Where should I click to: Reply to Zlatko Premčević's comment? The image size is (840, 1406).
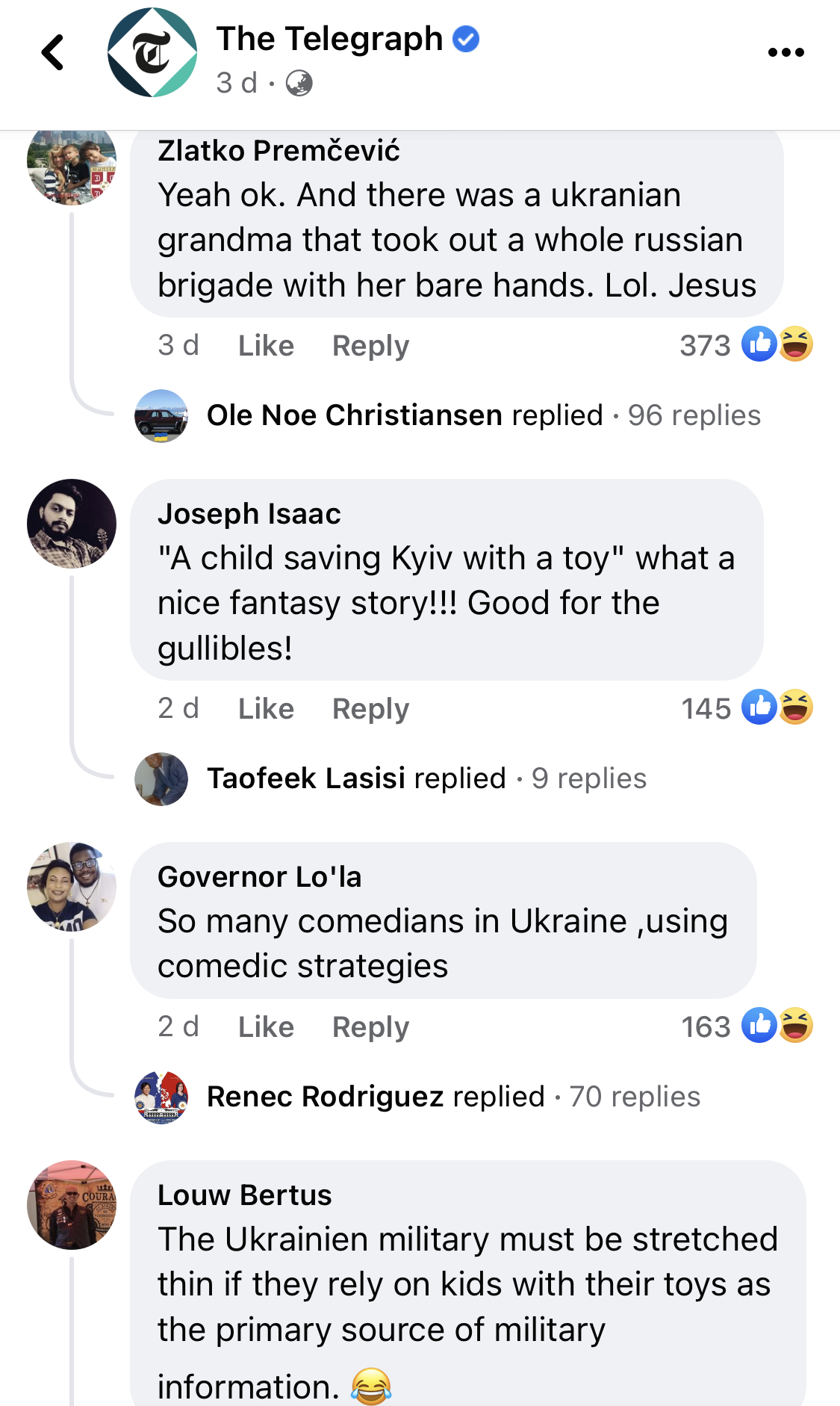click(370, 346)
